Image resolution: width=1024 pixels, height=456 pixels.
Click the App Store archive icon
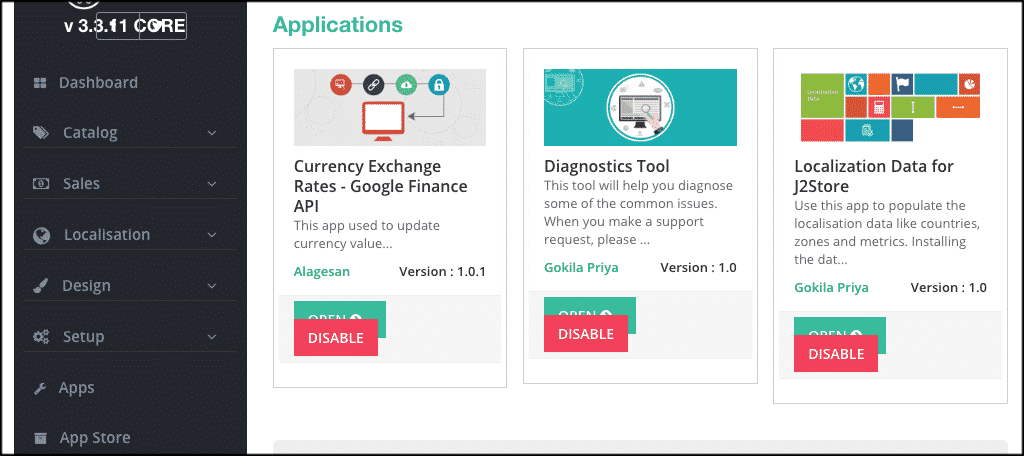click(40, 438)
